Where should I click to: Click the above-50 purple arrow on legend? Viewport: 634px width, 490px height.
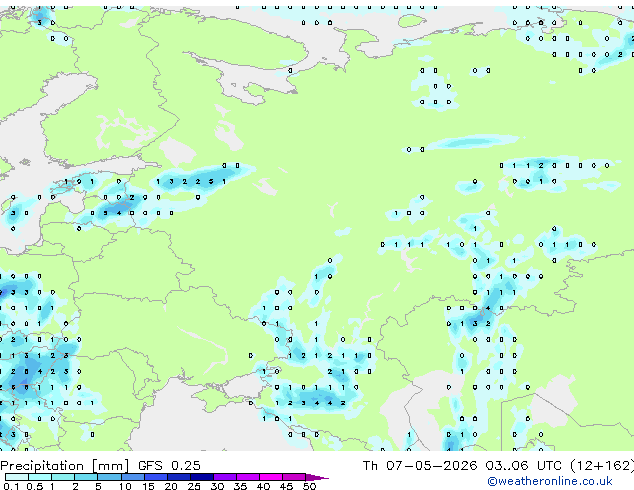pos(317,477)
